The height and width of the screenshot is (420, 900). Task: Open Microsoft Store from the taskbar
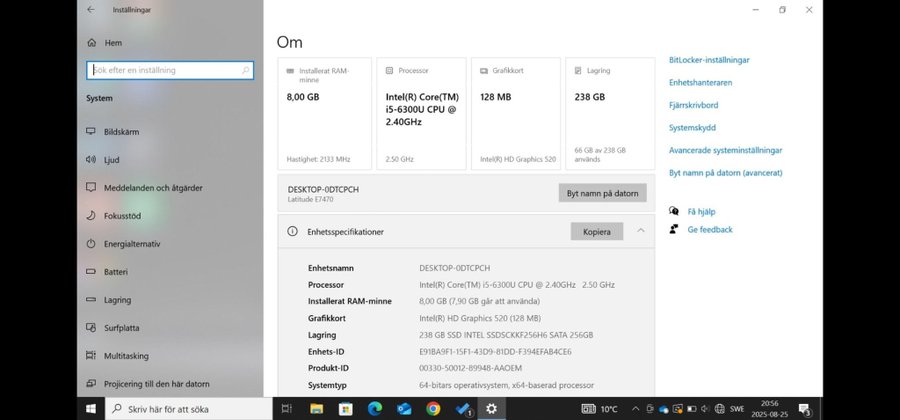click(x=346, y=409)
